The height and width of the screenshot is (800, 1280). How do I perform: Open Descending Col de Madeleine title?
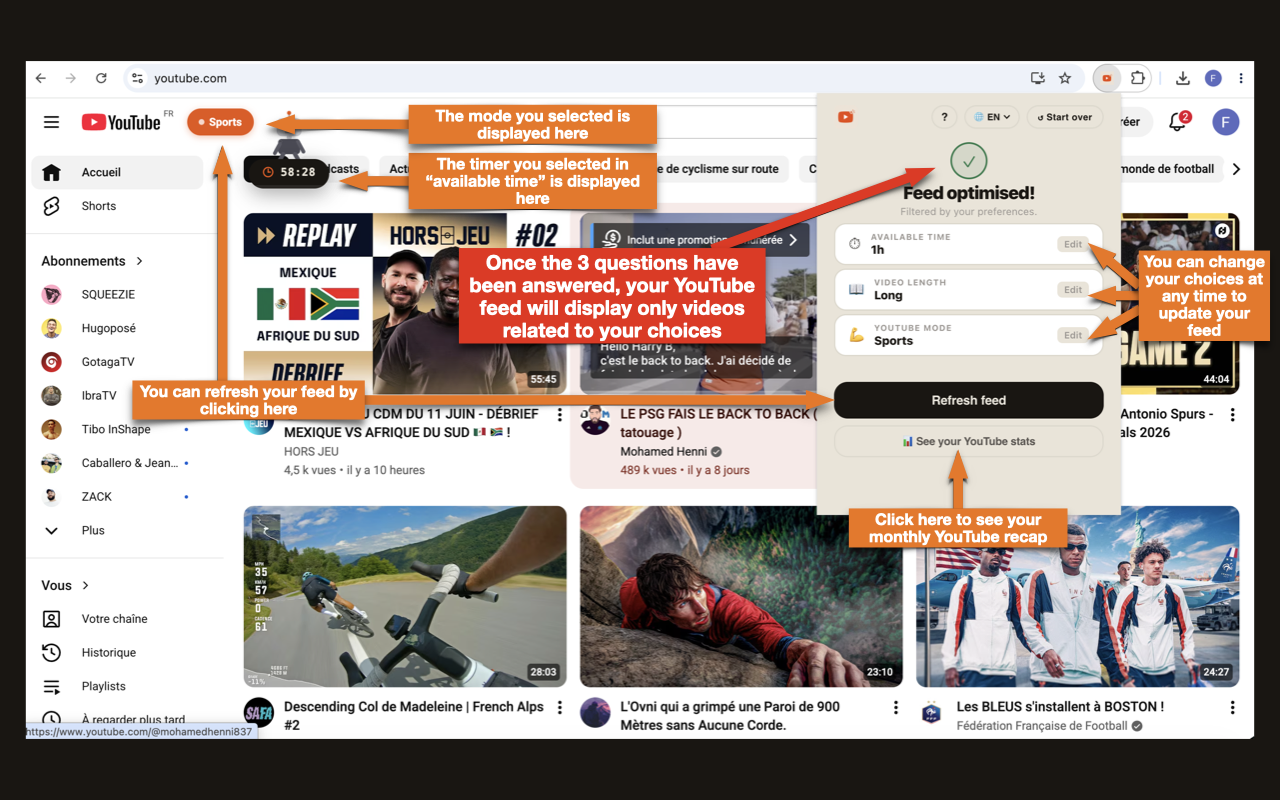click(x=414, y=715)
